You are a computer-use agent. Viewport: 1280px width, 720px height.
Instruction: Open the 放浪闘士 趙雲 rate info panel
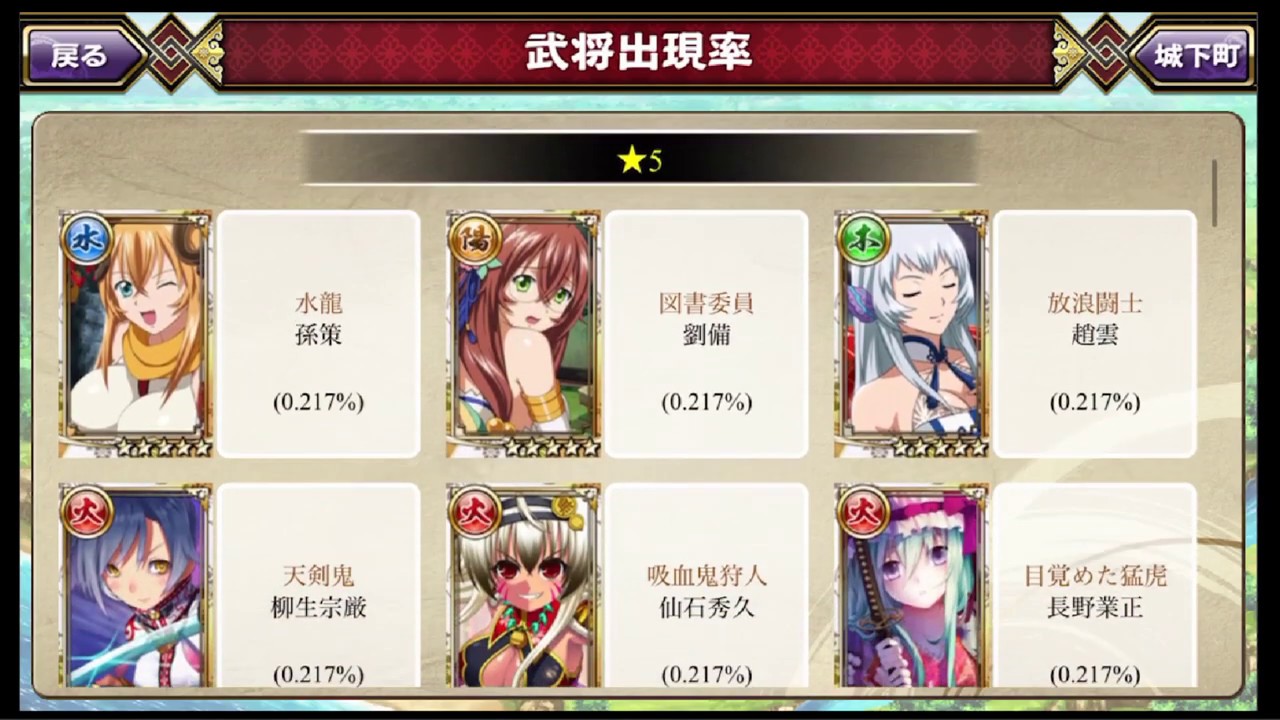coord(1095,334)
